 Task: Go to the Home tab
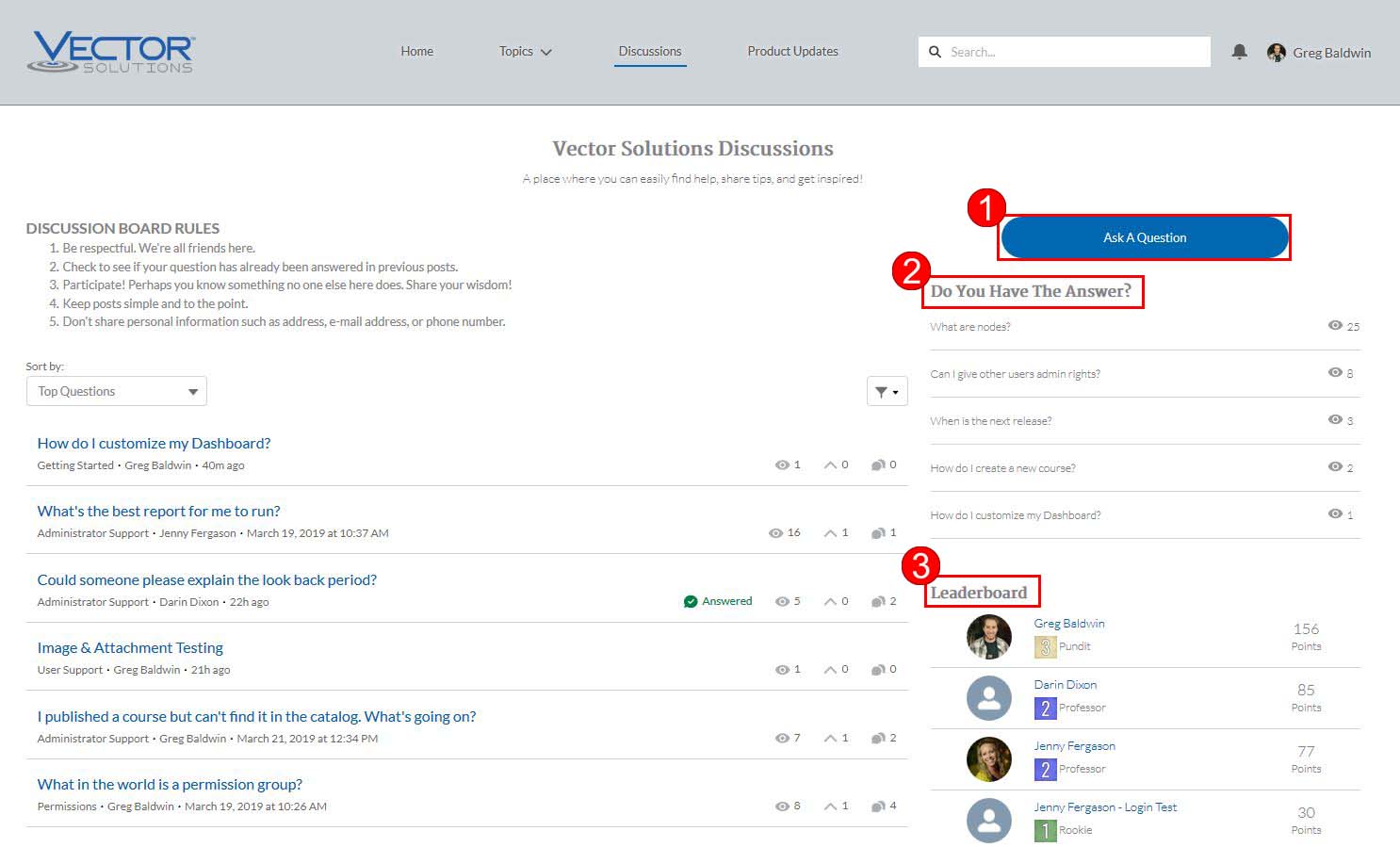416,52
